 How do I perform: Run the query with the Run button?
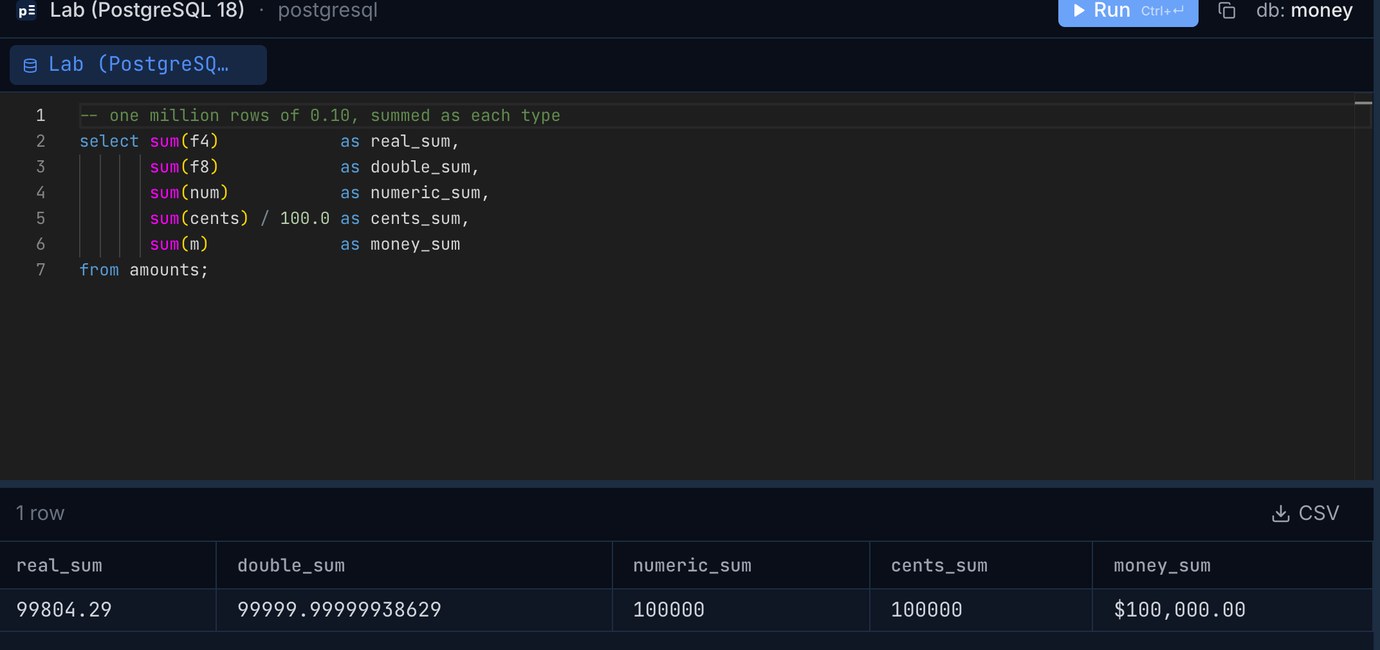pos(1128,11)
